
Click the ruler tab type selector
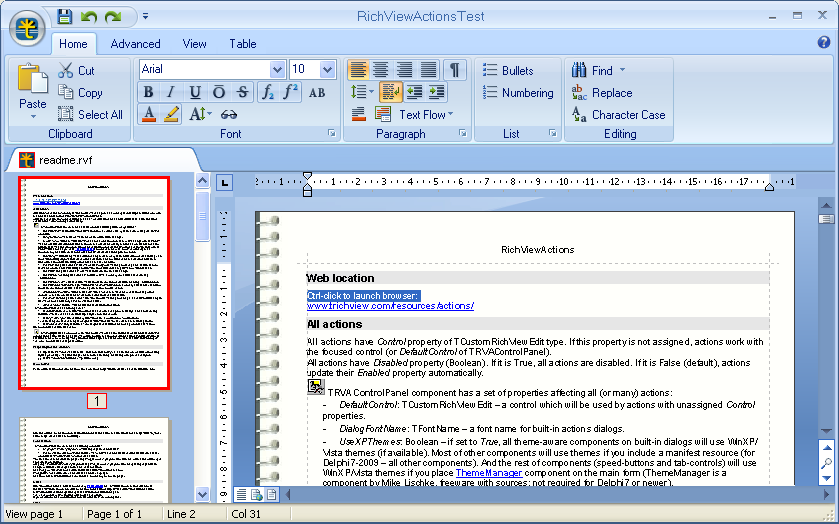point(225,183)
